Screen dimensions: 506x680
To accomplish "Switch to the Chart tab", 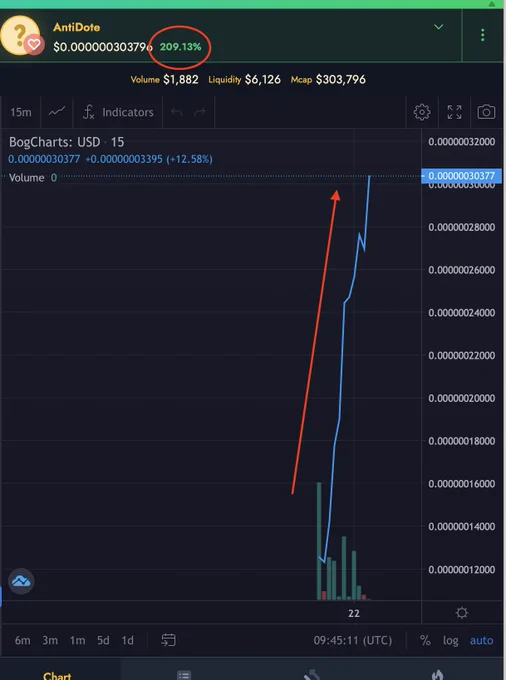I will [57, 675].
